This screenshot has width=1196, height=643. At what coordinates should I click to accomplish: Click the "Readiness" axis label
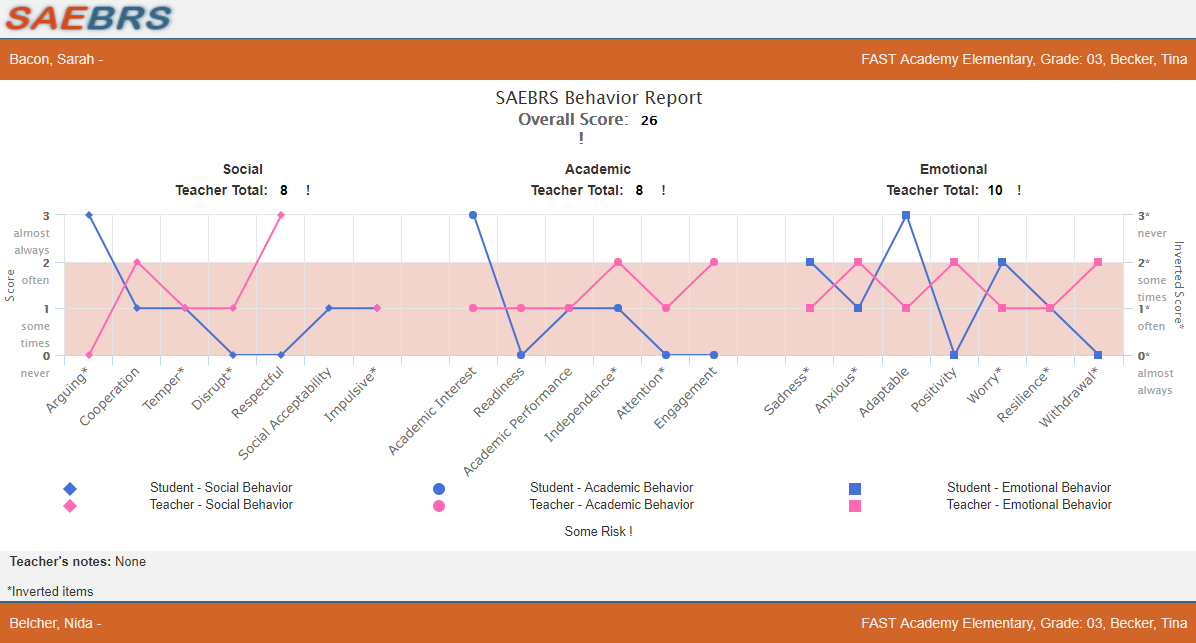[499, 392]
